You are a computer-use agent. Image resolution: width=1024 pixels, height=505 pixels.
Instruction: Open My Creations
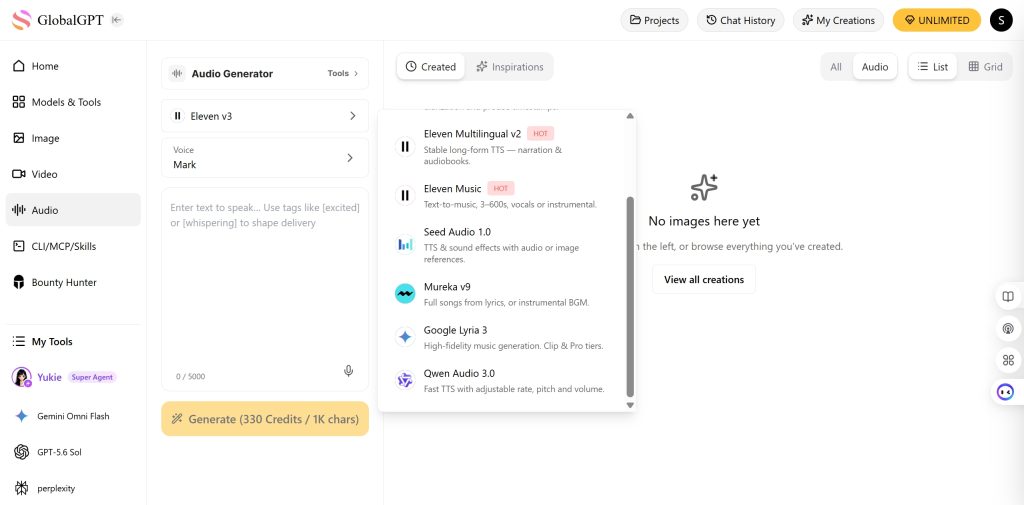tap(839, 20)
